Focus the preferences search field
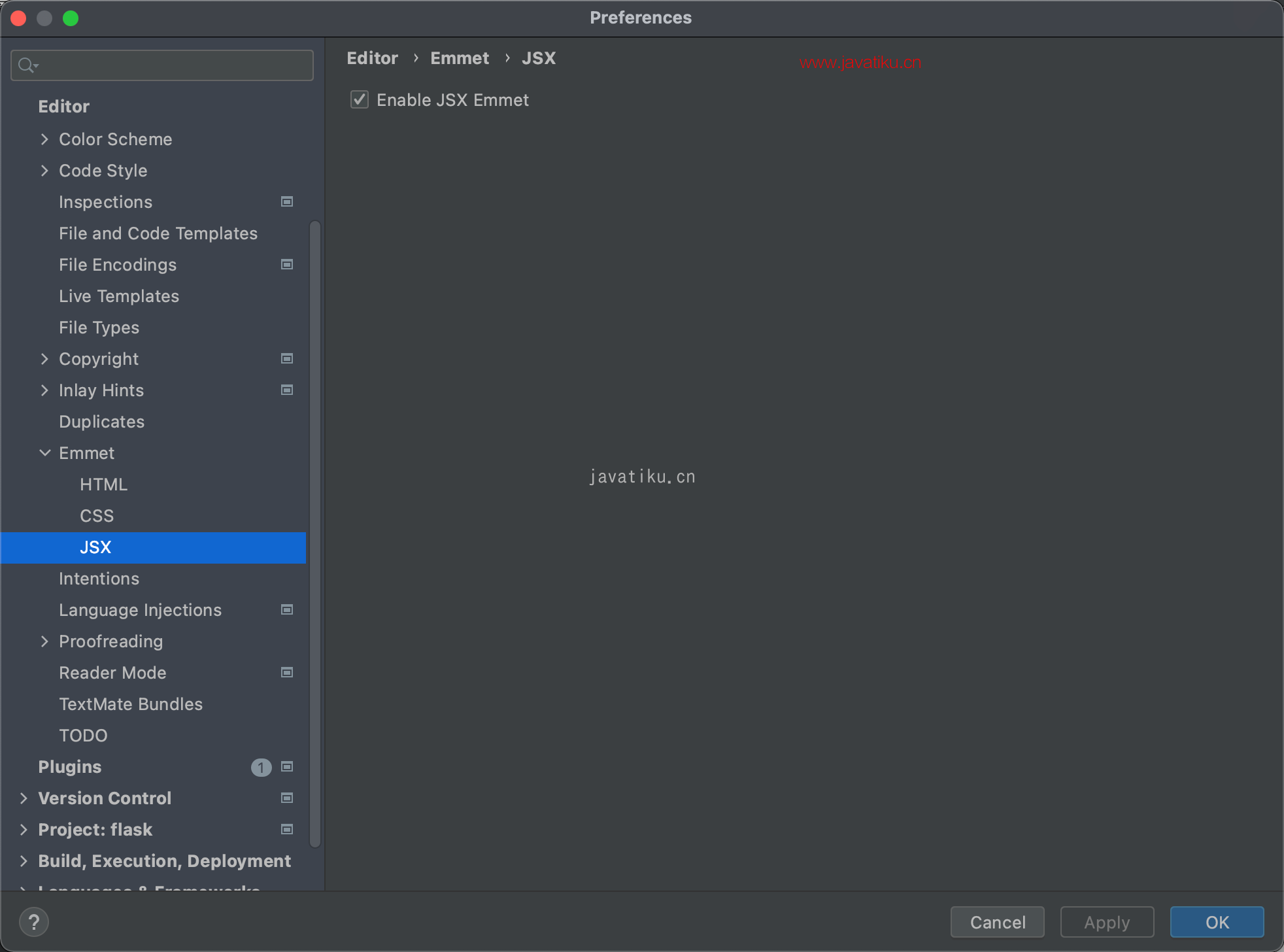The image size is (1284, 952). [x=162, y=65]
